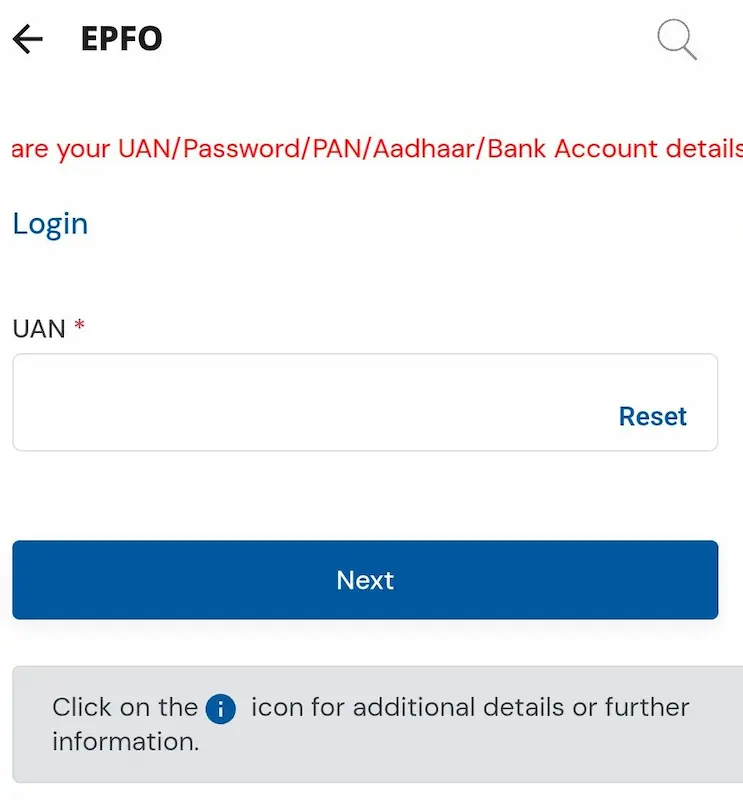Tap the EPFO title in the header
This screenshot has width=743, height=800.
[121, 38]
